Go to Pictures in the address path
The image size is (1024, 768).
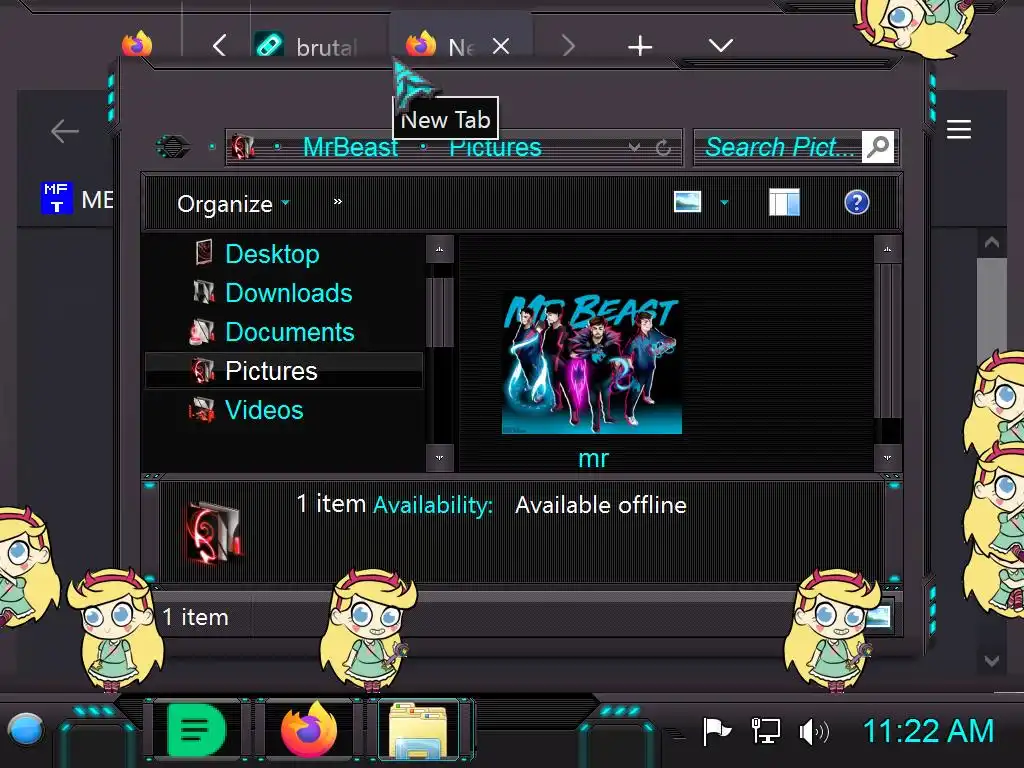(x=495, y=148)
